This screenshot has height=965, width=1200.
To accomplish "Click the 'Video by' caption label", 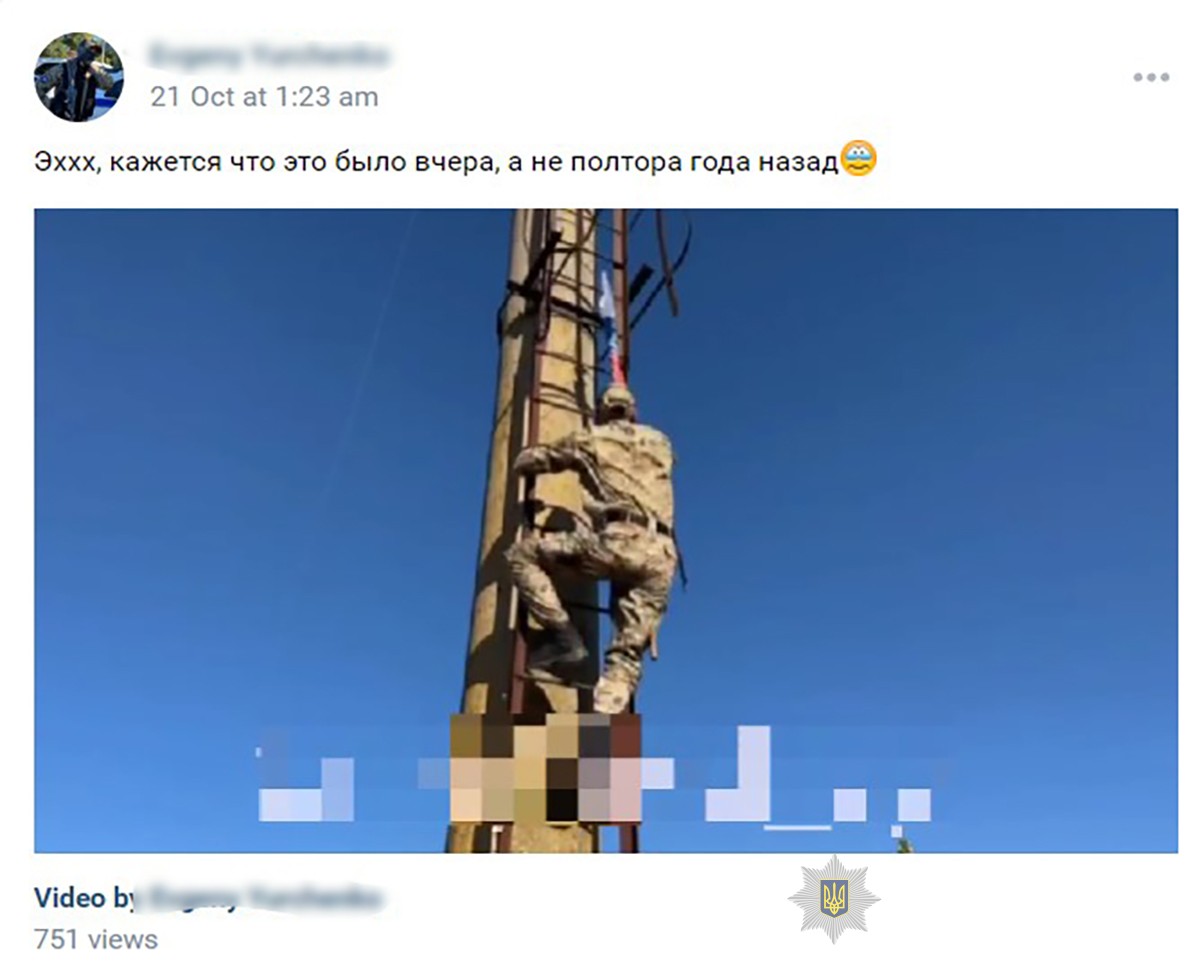I will 86,898.
